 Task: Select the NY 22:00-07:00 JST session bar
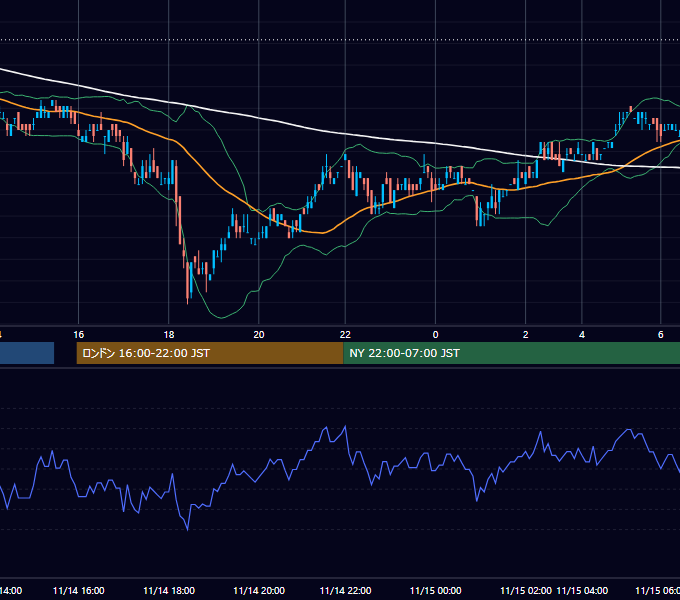[x=512, y=353]
